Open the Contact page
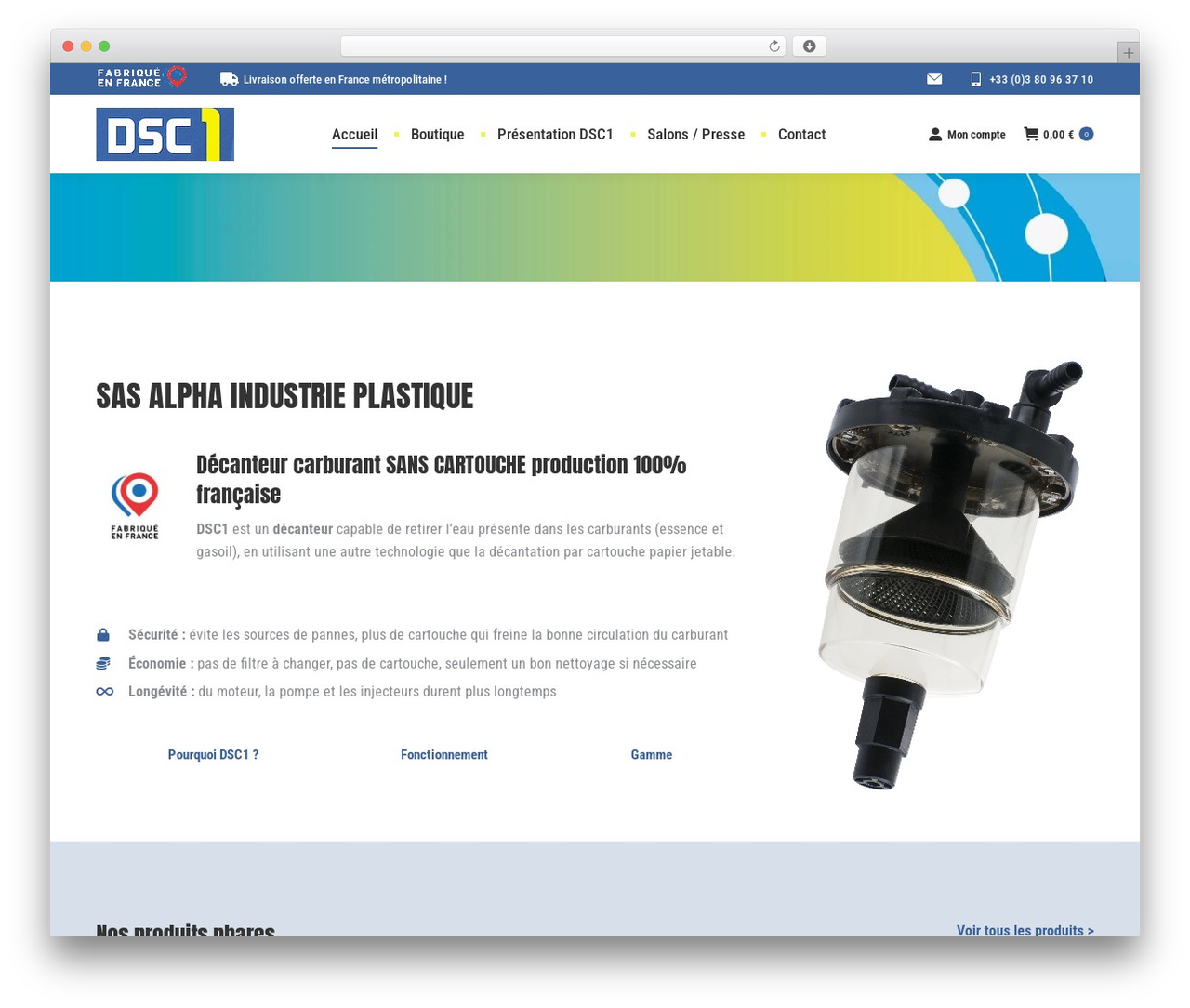Viewport: 1190px width, 1008px height. [x=801, y=134]
